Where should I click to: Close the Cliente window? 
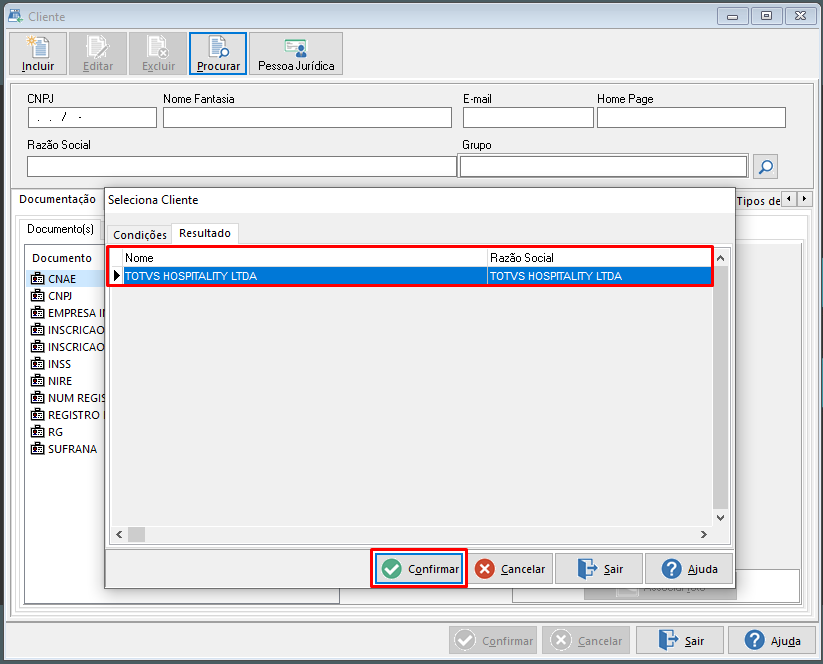tap(800, 16)
